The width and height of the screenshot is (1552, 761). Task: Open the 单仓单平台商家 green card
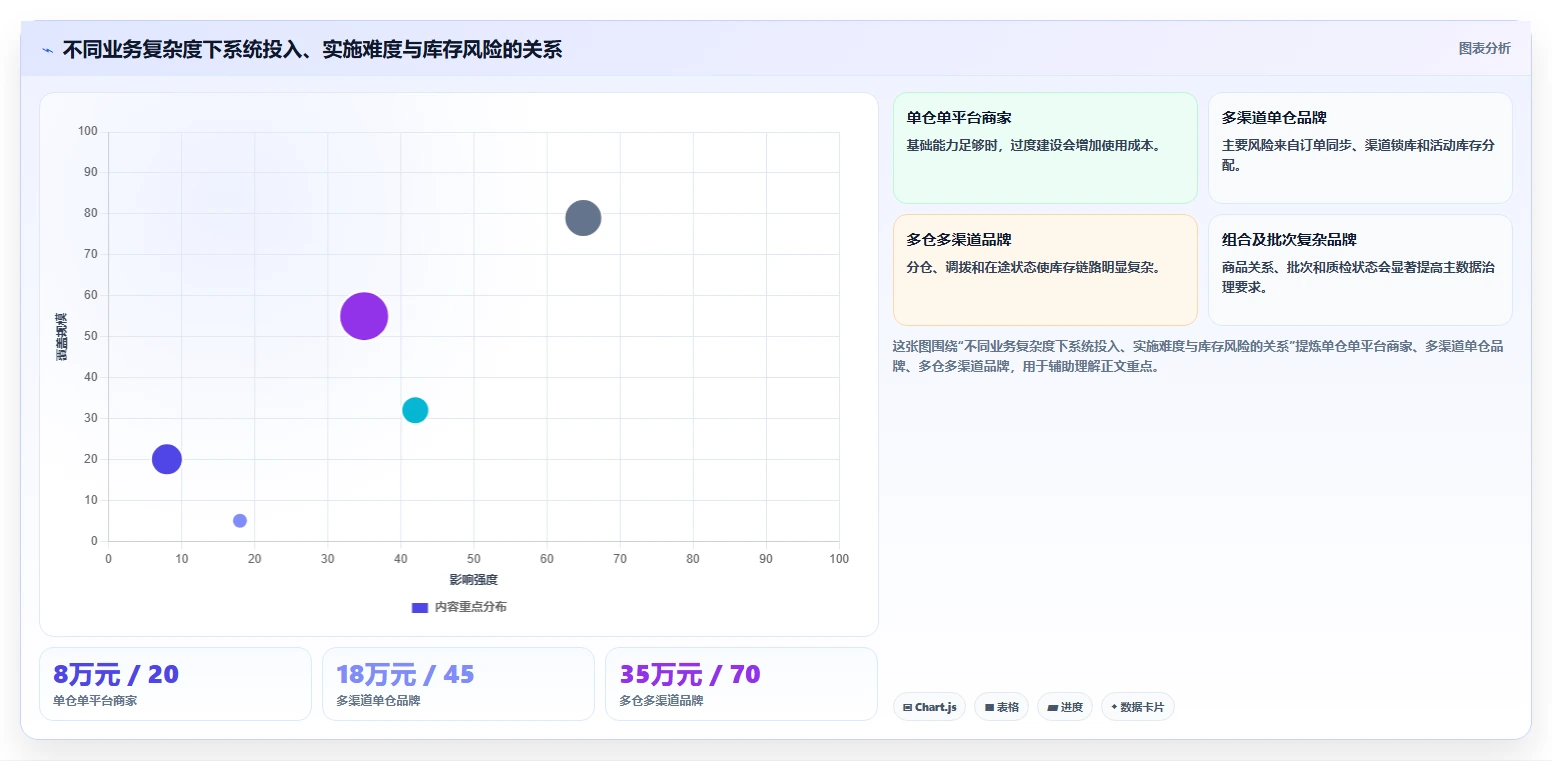pyautogui.click(x=1045, y=148)
